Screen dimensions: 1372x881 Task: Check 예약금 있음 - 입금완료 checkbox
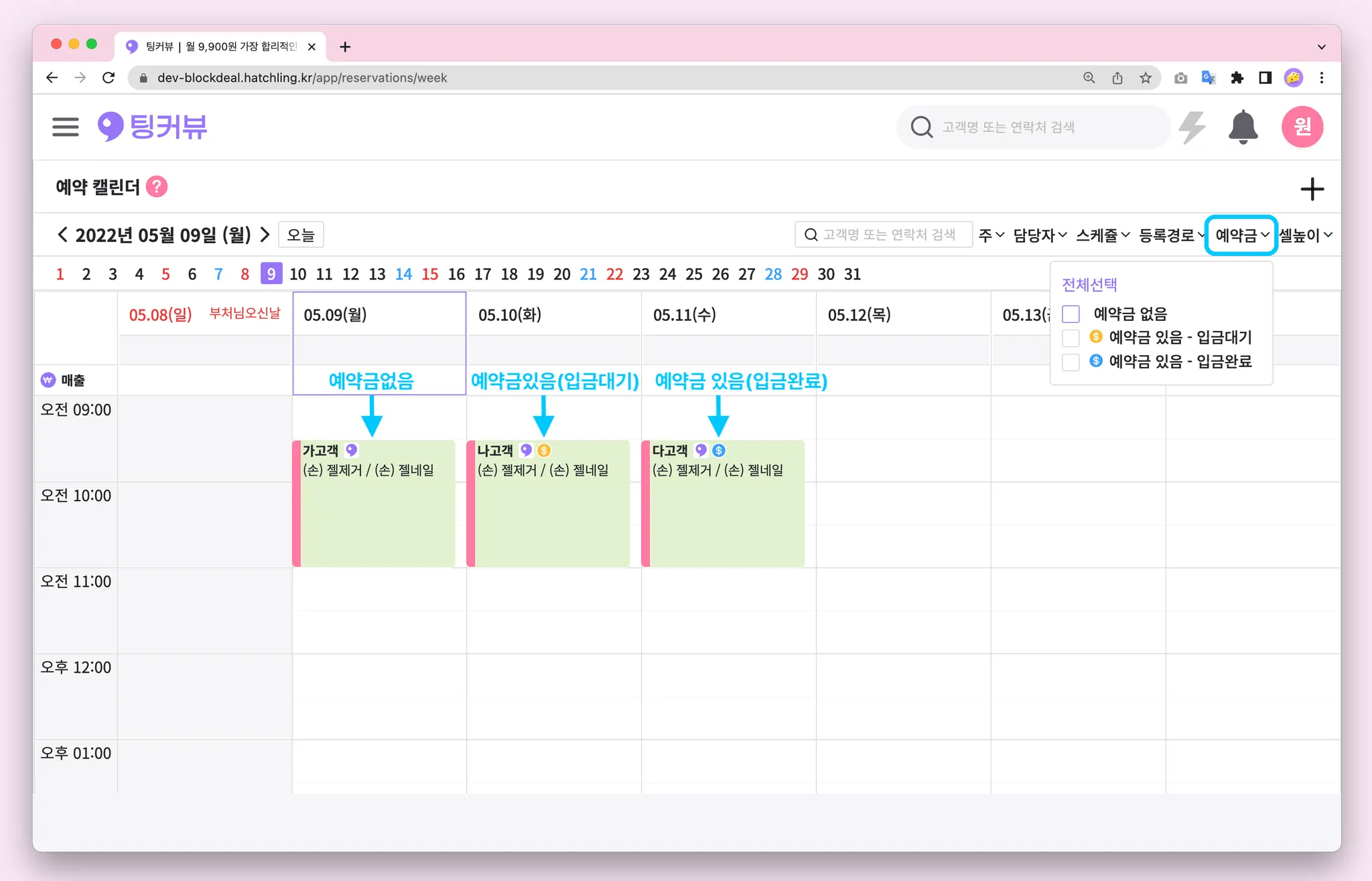tap(1071, 362)
